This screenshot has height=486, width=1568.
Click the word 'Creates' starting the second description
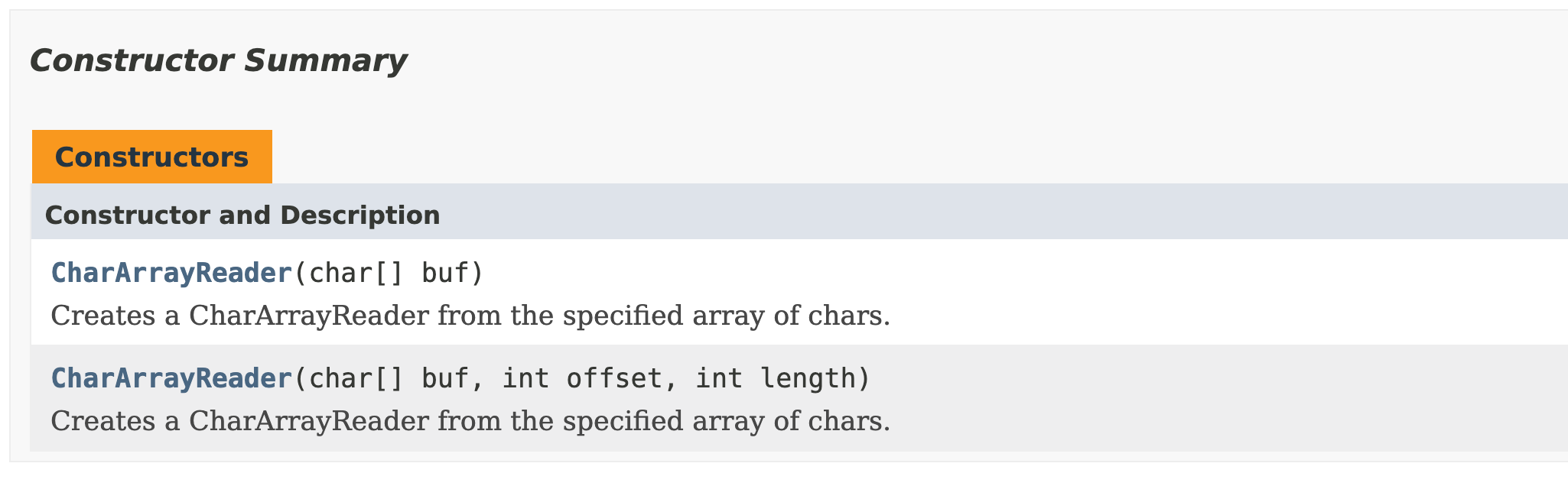click(103, 421)
